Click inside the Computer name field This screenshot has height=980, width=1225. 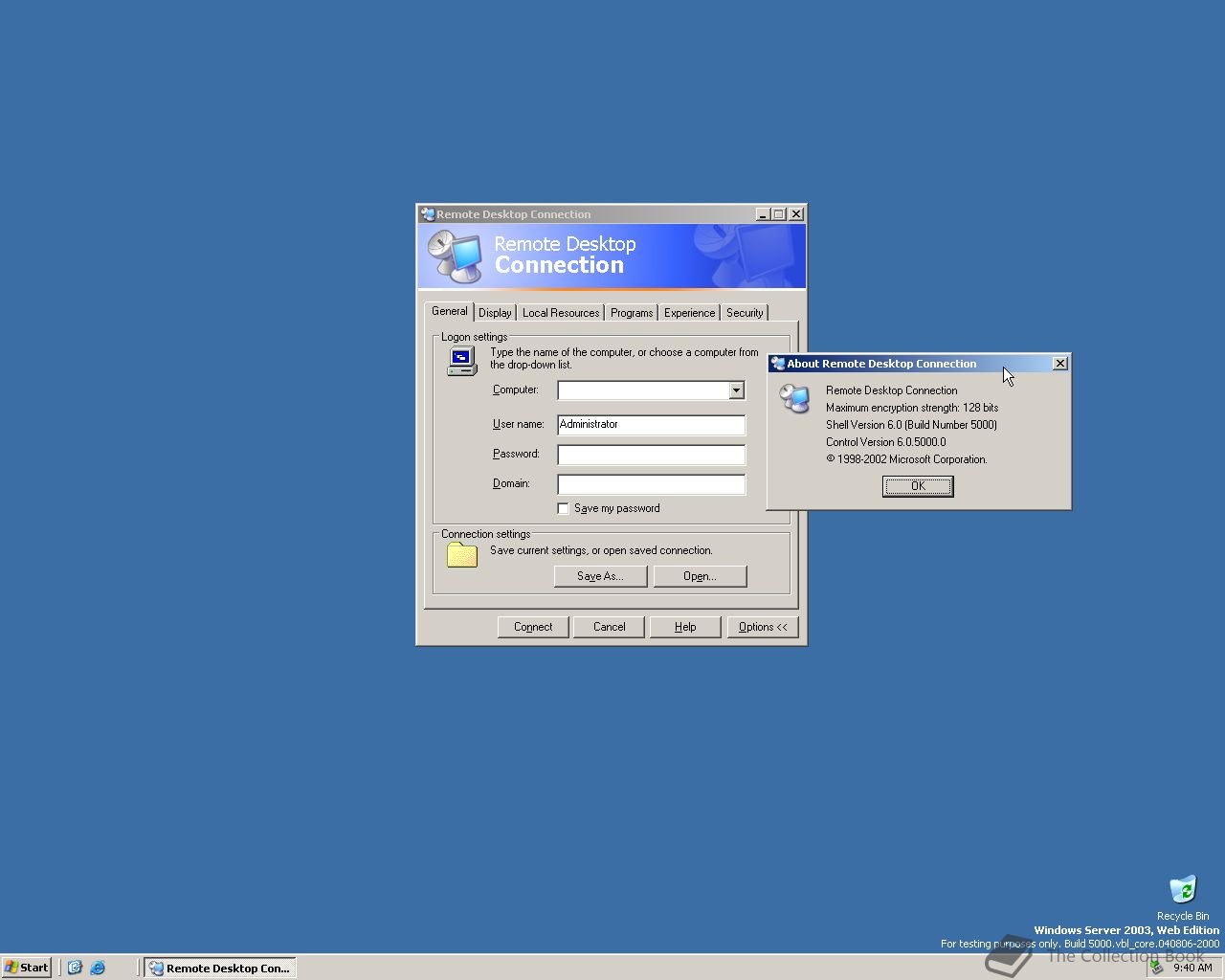[643, 390]
